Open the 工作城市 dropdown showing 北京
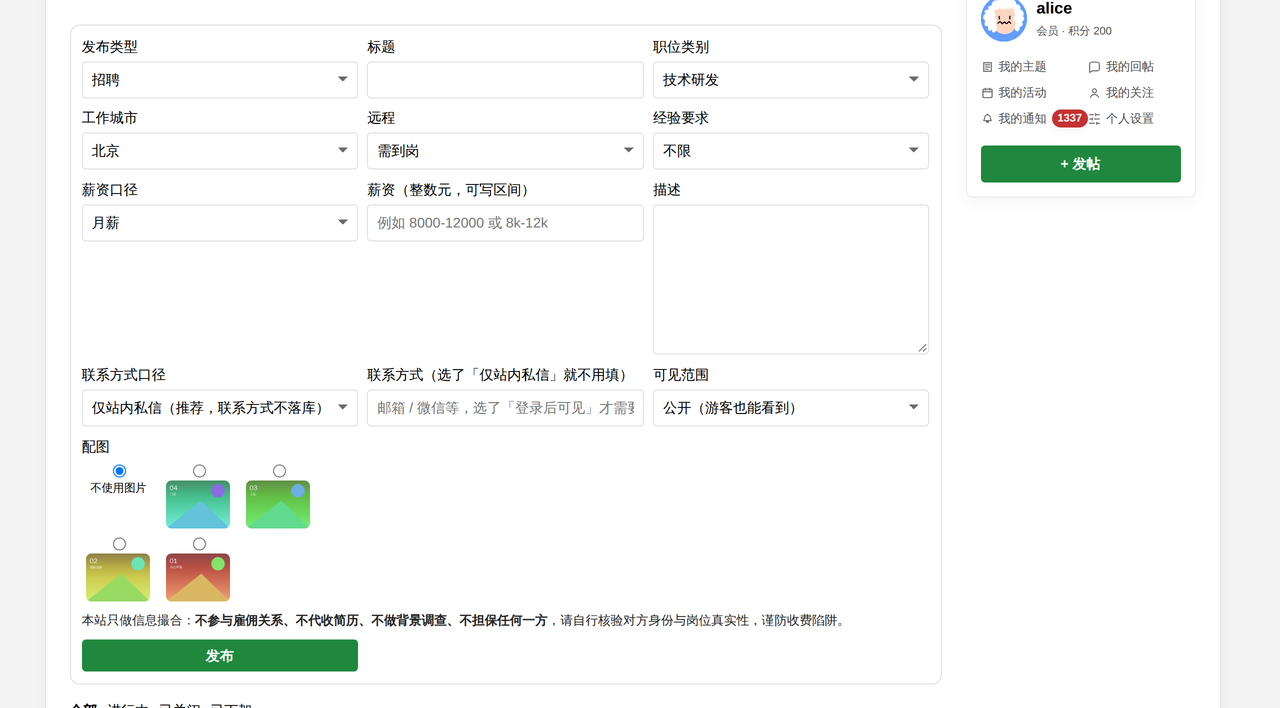The image size is (1280, 708). 220,151
